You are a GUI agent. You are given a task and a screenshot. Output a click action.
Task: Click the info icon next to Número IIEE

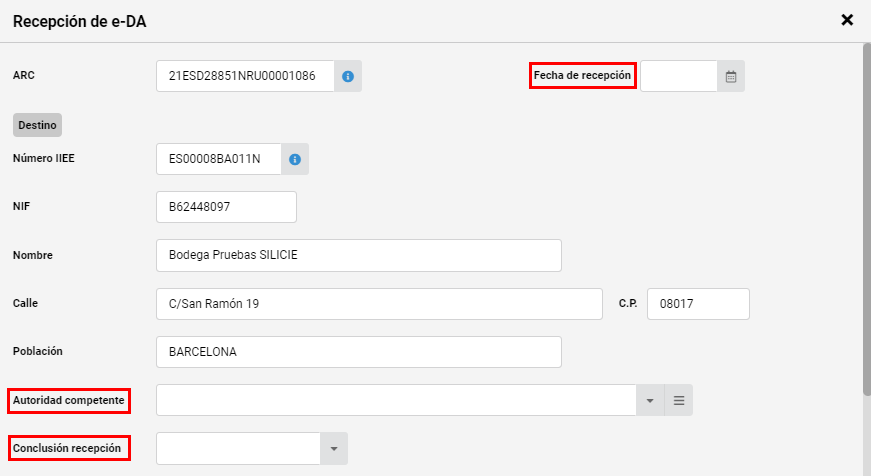coord(295,159)
